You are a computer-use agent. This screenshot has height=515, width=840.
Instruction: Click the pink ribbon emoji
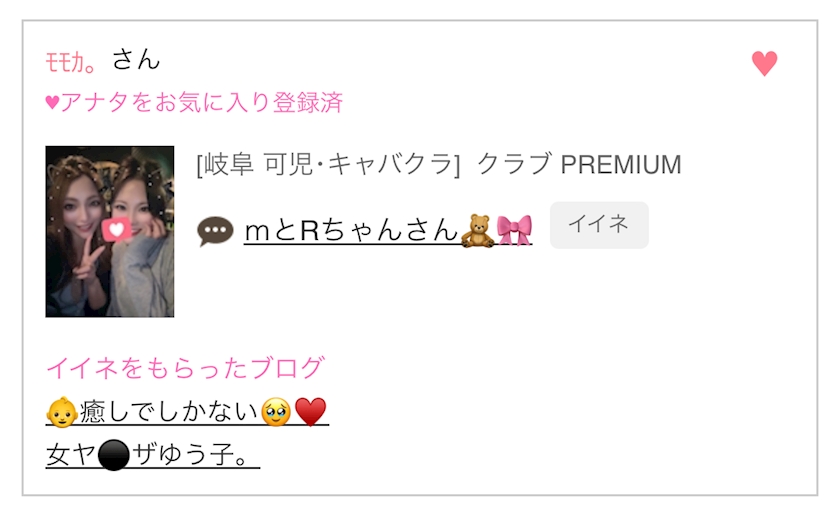(x=514, y=230)
